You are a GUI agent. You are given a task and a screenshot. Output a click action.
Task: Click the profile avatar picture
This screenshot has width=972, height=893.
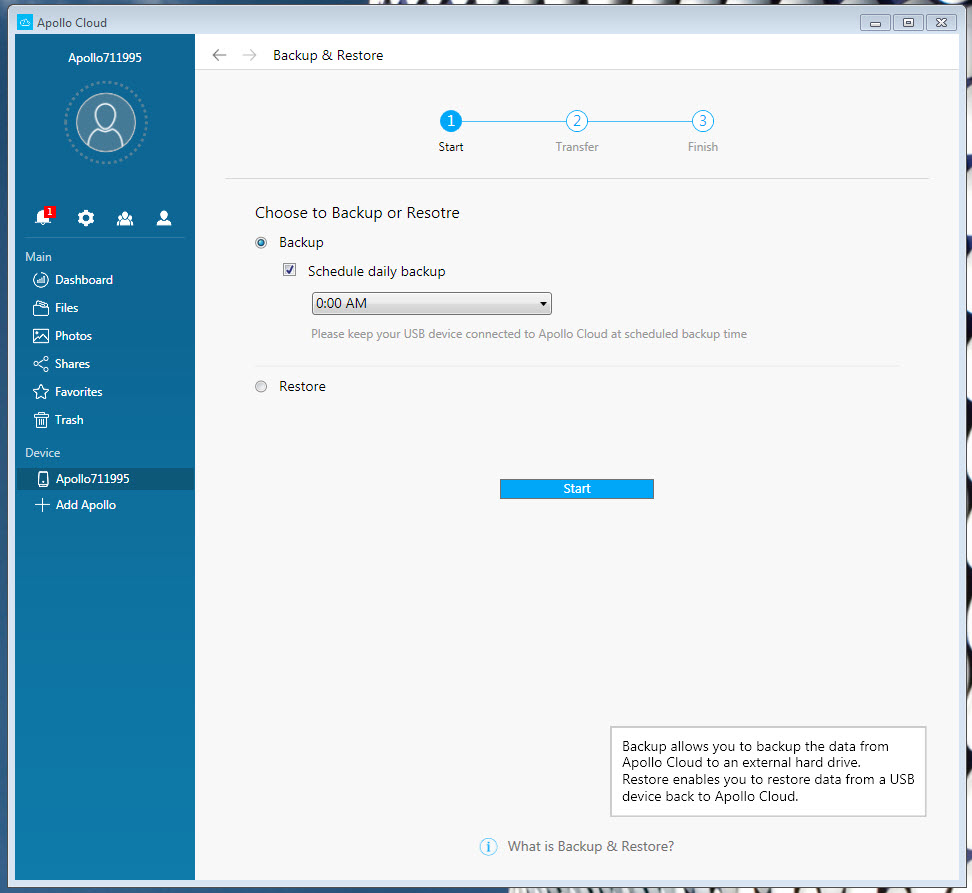point(106,122)
